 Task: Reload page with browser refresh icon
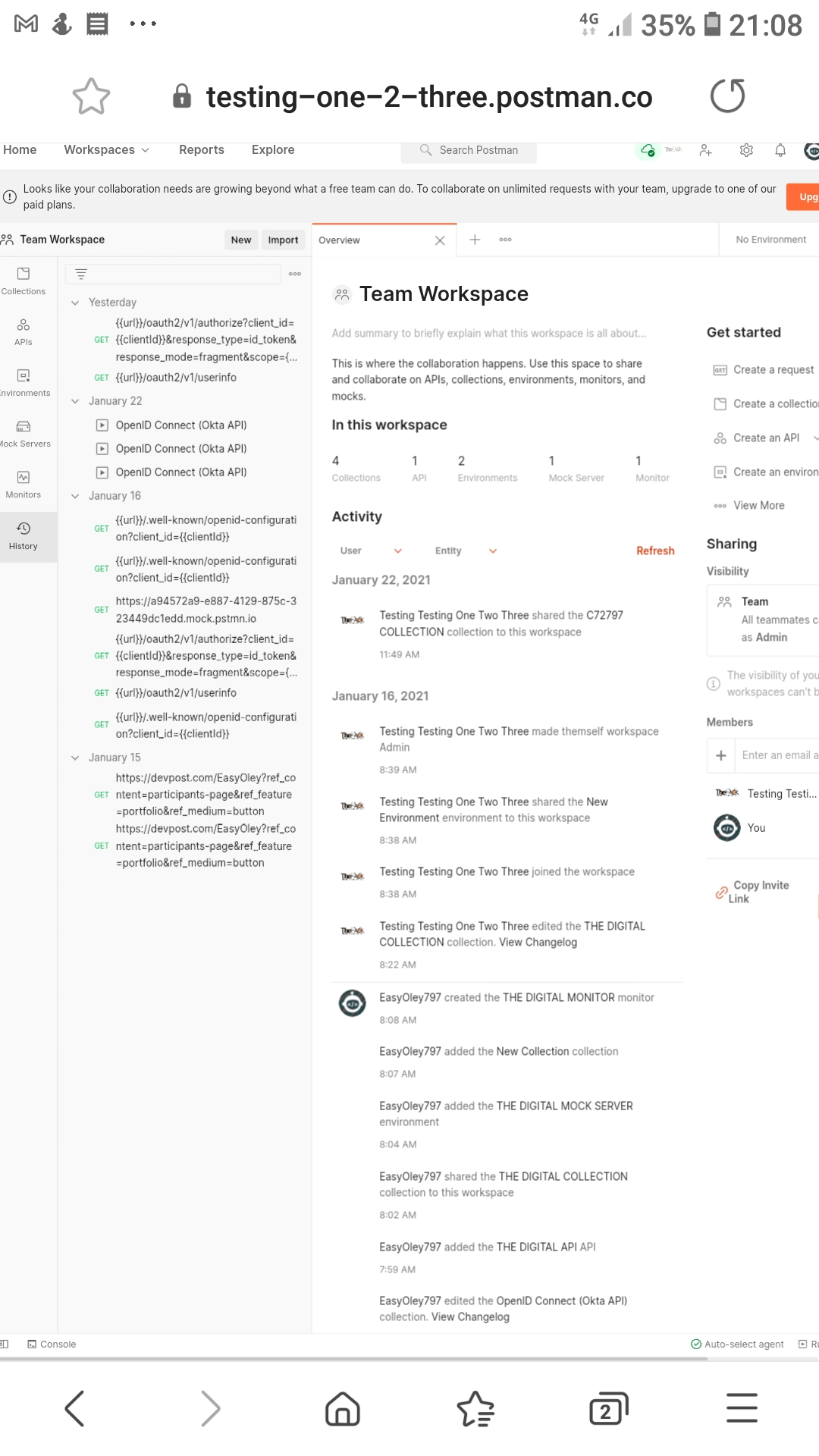click(727, 96)
